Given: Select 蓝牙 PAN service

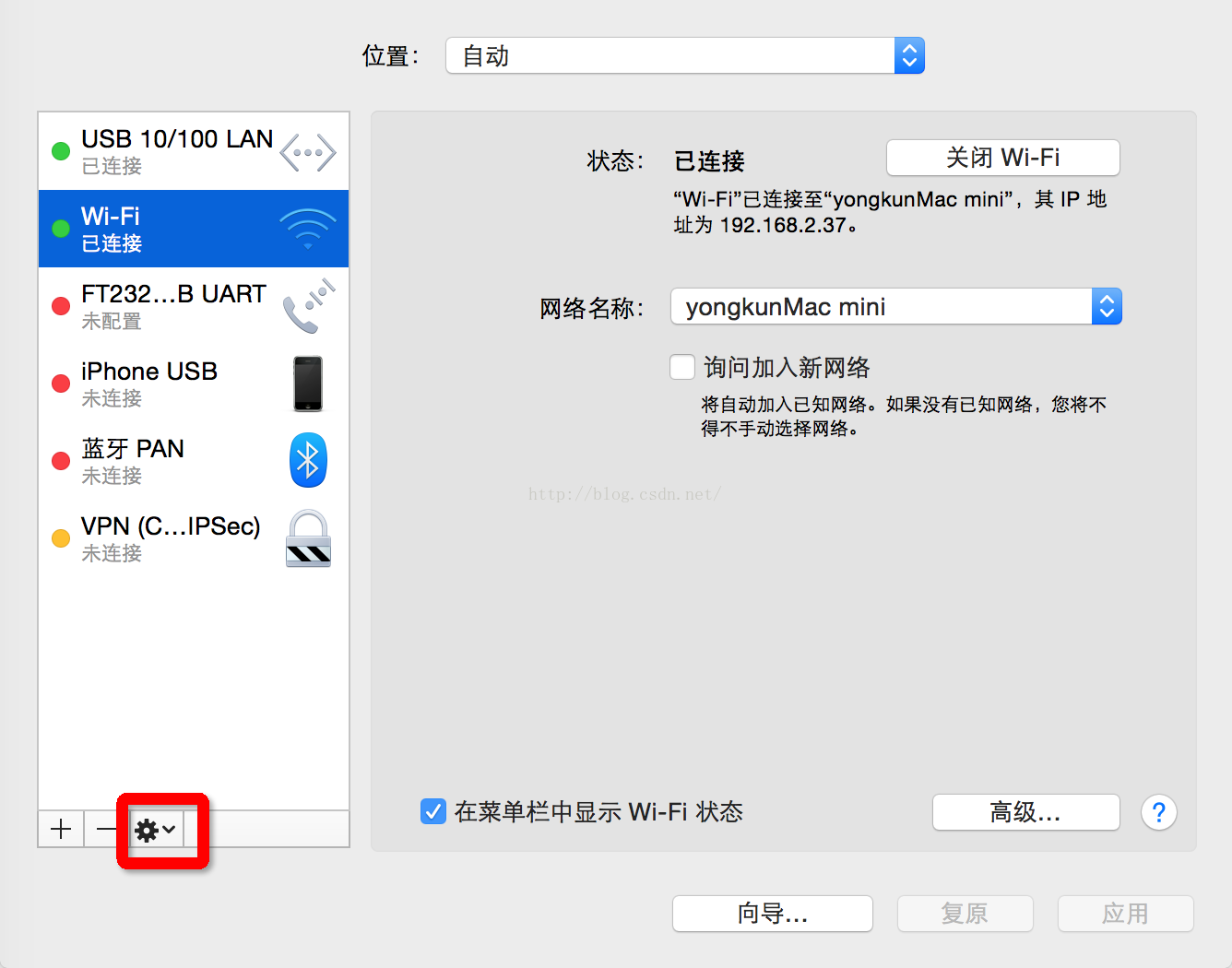Looking at the screenshot, I should click(x=194, y=461).
